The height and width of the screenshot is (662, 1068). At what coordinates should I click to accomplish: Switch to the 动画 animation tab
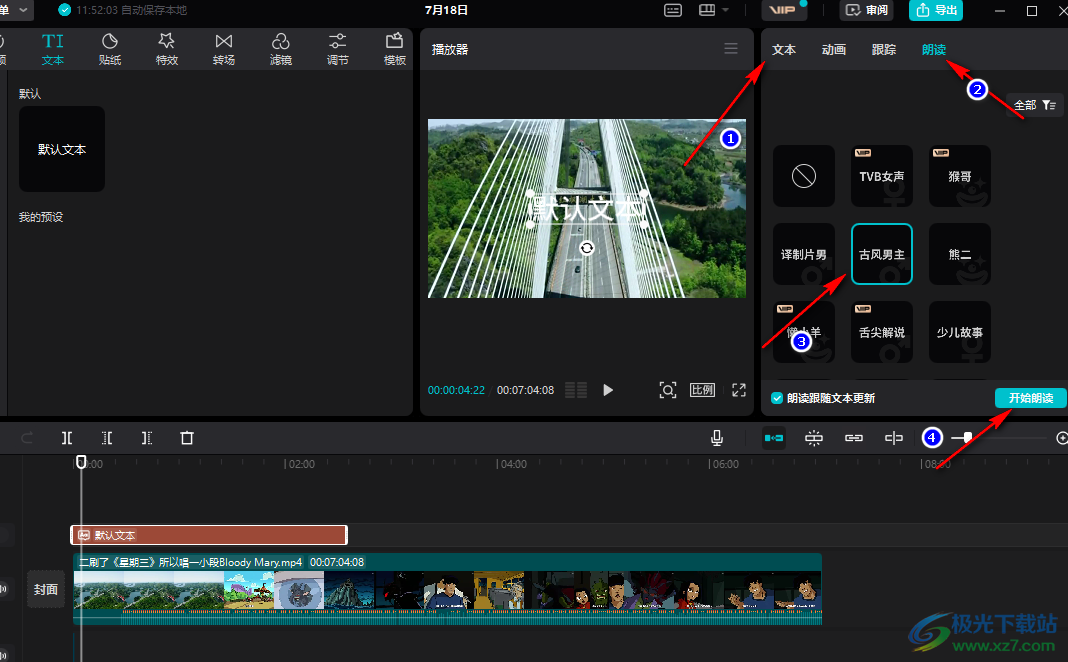(x=834, y=50)
